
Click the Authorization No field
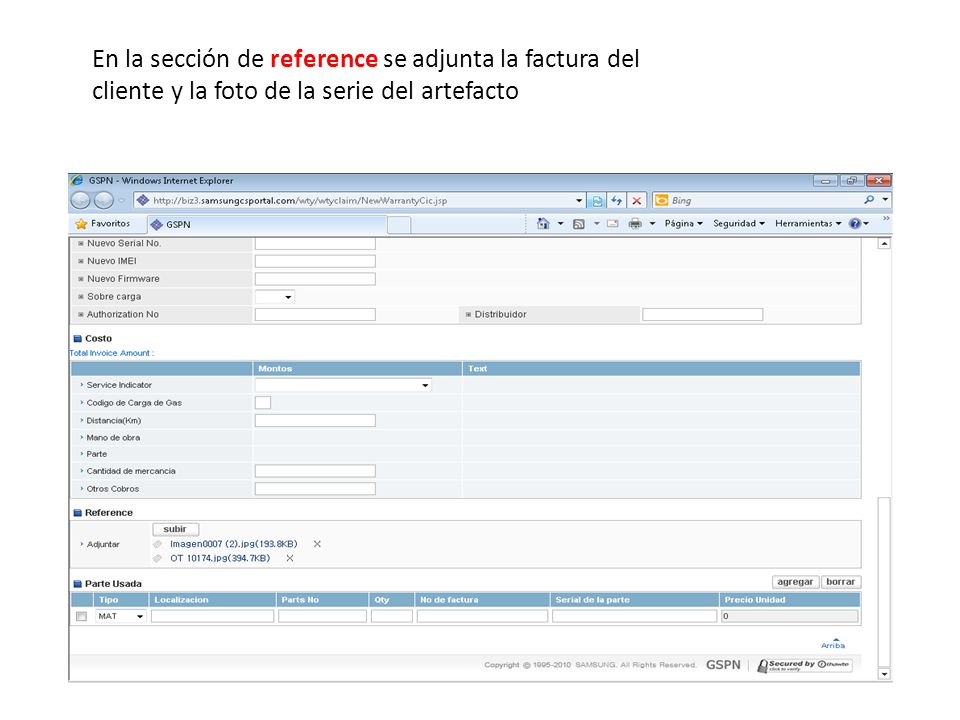point(315,315)
